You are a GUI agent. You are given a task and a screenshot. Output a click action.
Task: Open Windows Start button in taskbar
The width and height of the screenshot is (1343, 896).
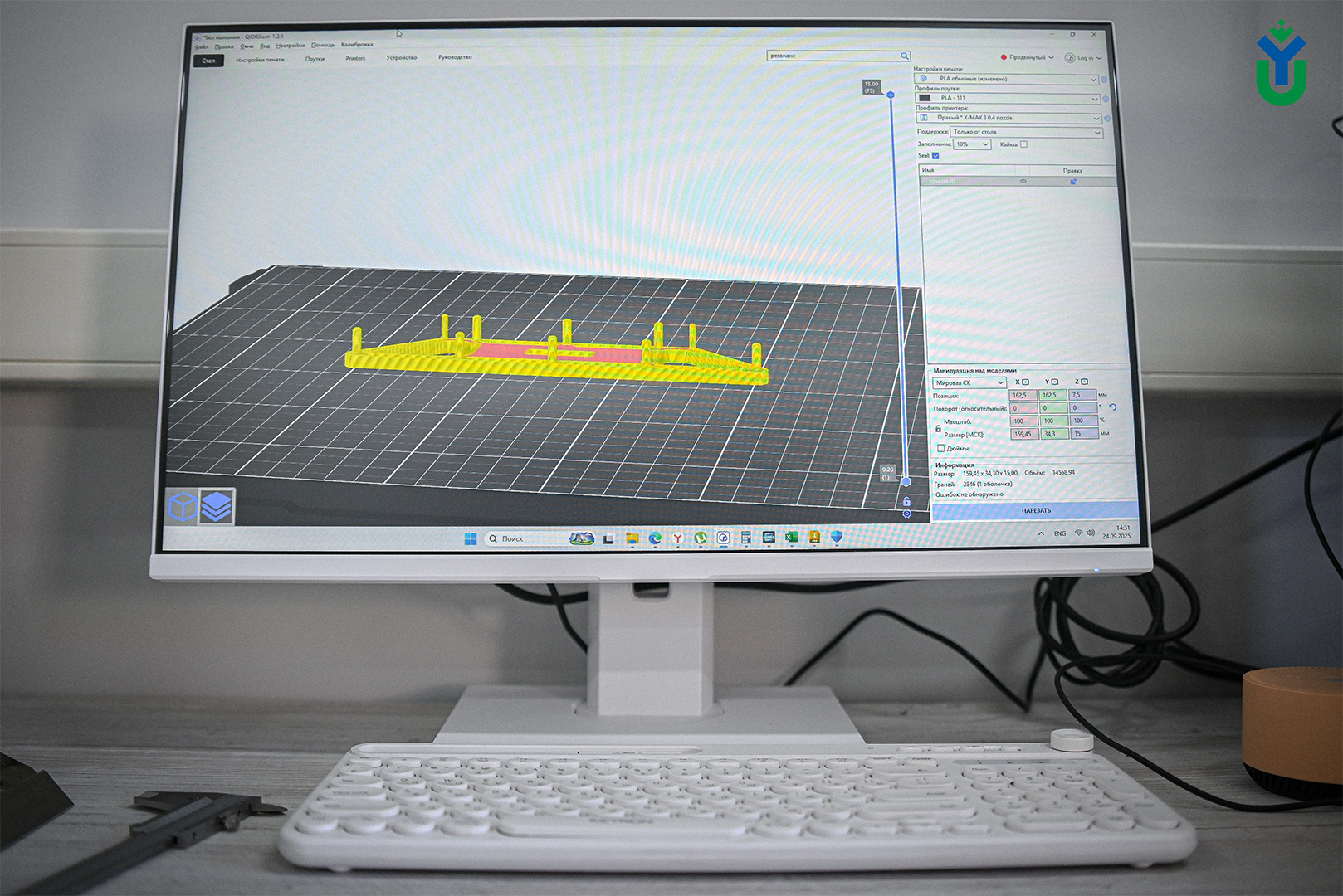point(471,538)
